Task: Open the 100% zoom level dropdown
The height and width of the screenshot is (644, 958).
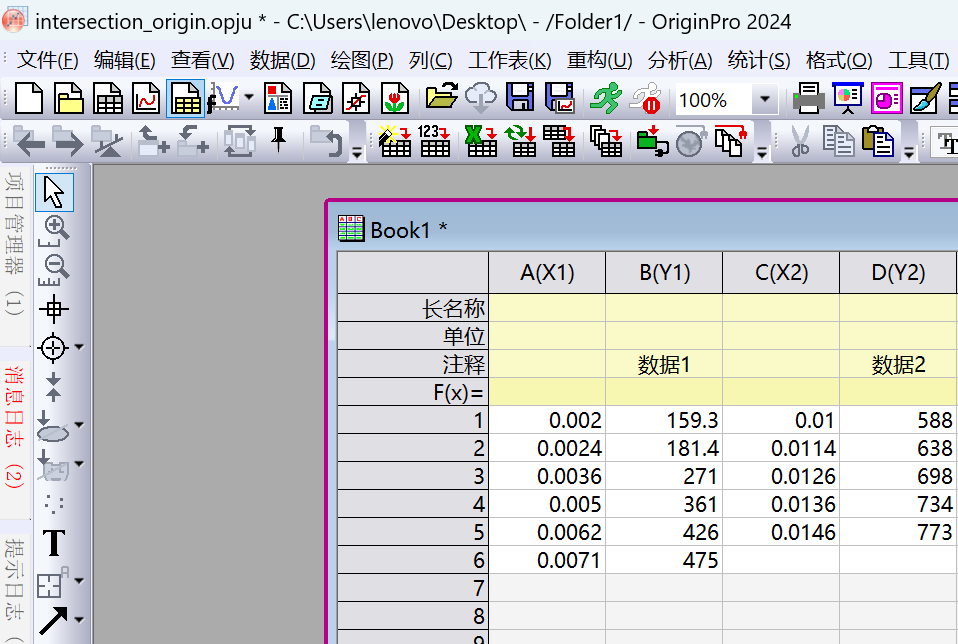Action: pos(765,100)
